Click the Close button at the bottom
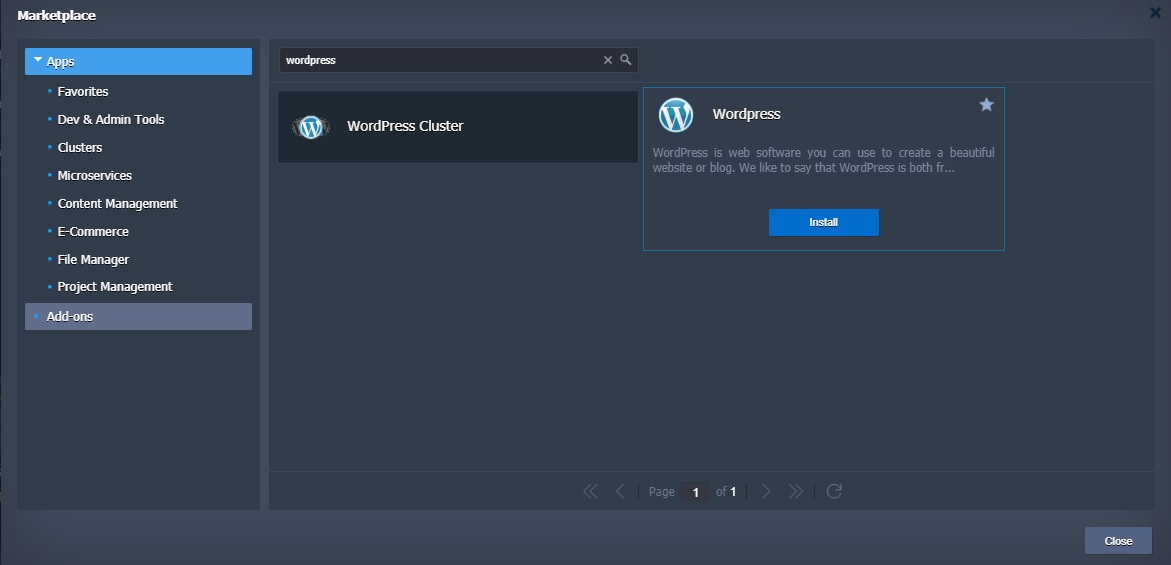Image resolution: width=1171 pixels, height=565 pixels. (1118, 541)
